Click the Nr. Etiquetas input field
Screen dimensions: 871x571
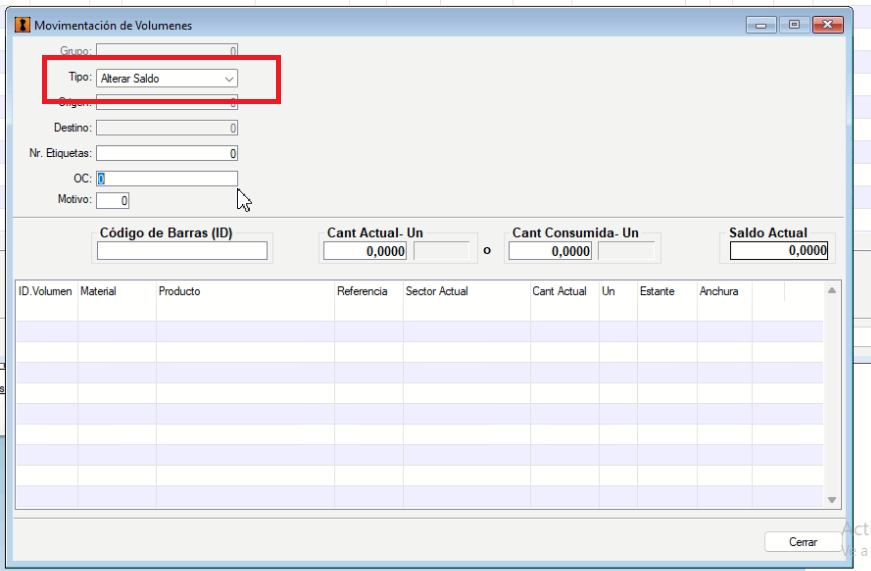tap(167, 153)
